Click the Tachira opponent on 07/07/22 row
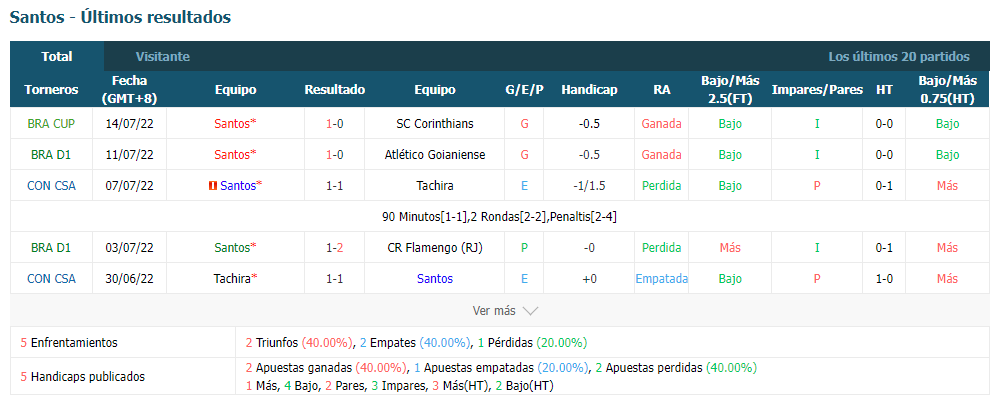The height and width of the screenshot is (404, 1002). [x=435, y=186]
